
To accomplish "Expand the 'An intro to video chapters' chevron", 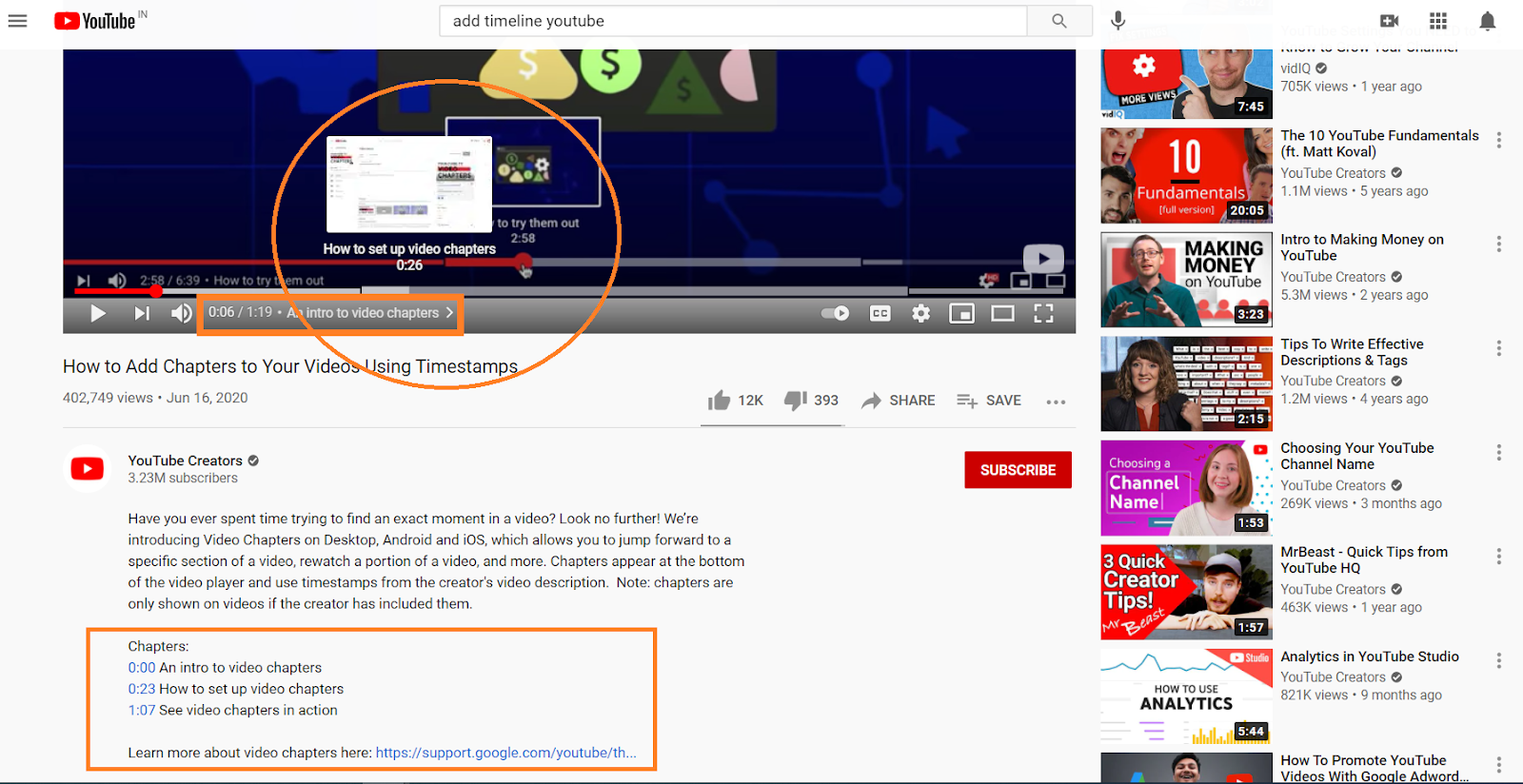I will pyautogui.click(x=449, y=313).
